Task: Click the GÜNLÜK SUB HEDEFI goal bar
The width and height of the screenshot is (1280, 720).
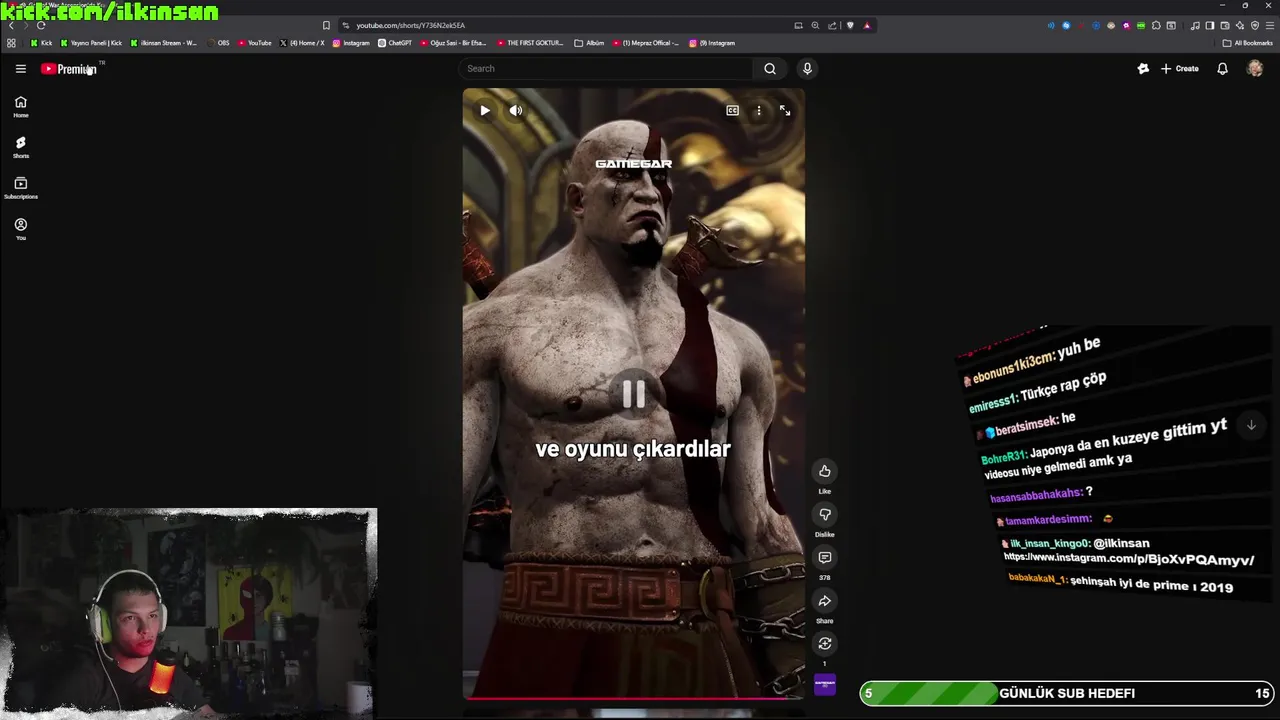Action: point(1066,693)
